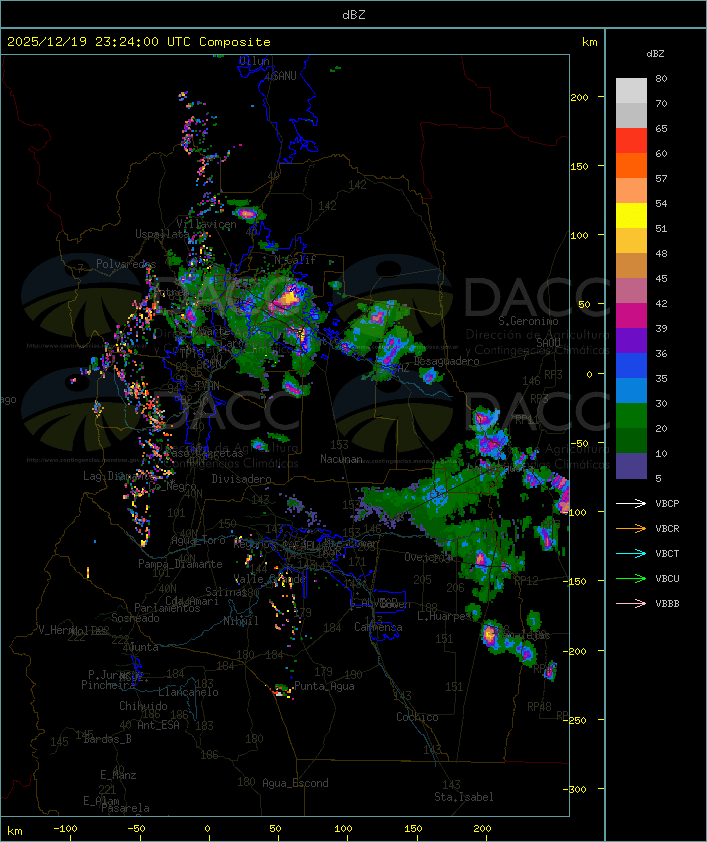707x842 pixels.
Task: Click the Llancanelo place label
Action: pos(188,692)
